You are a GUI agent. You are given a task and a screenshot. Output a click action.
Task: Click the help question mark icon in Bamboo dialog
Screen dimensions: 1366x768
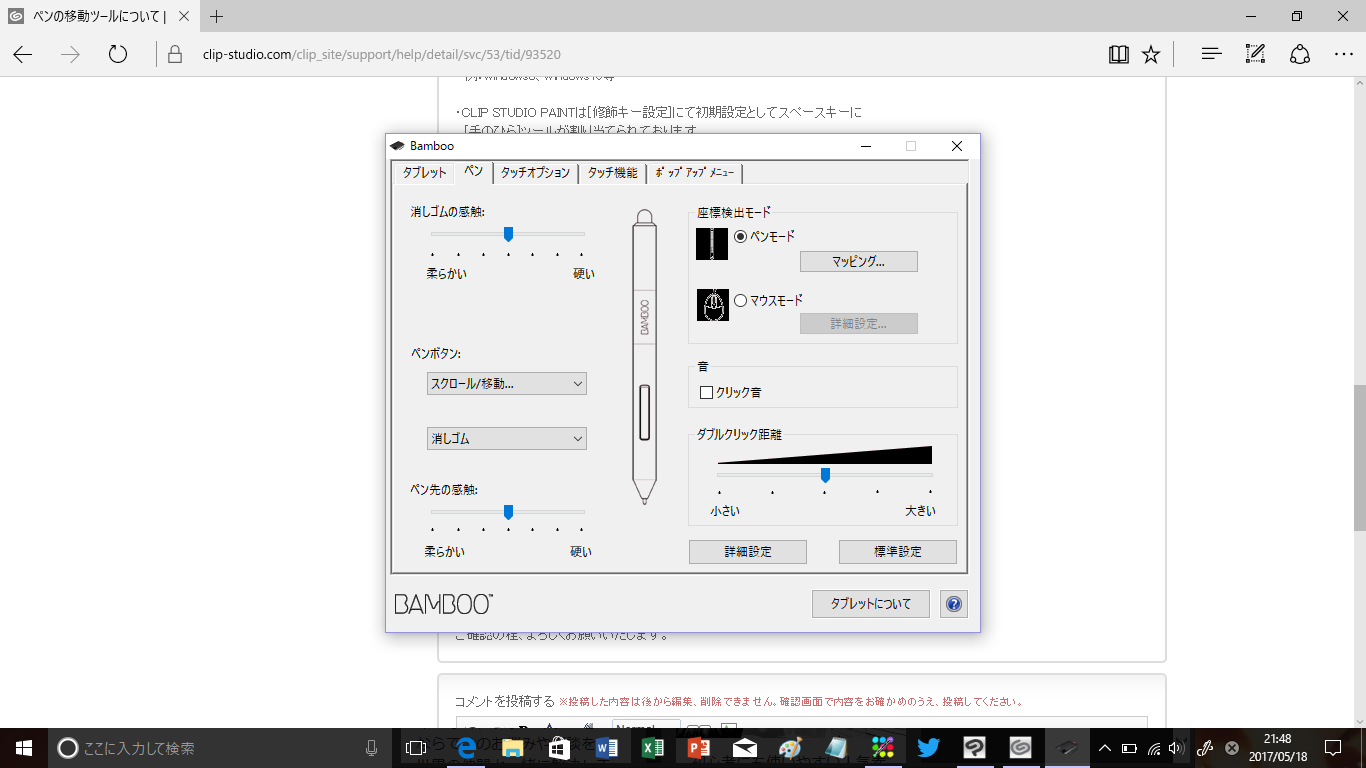(954, 604)
